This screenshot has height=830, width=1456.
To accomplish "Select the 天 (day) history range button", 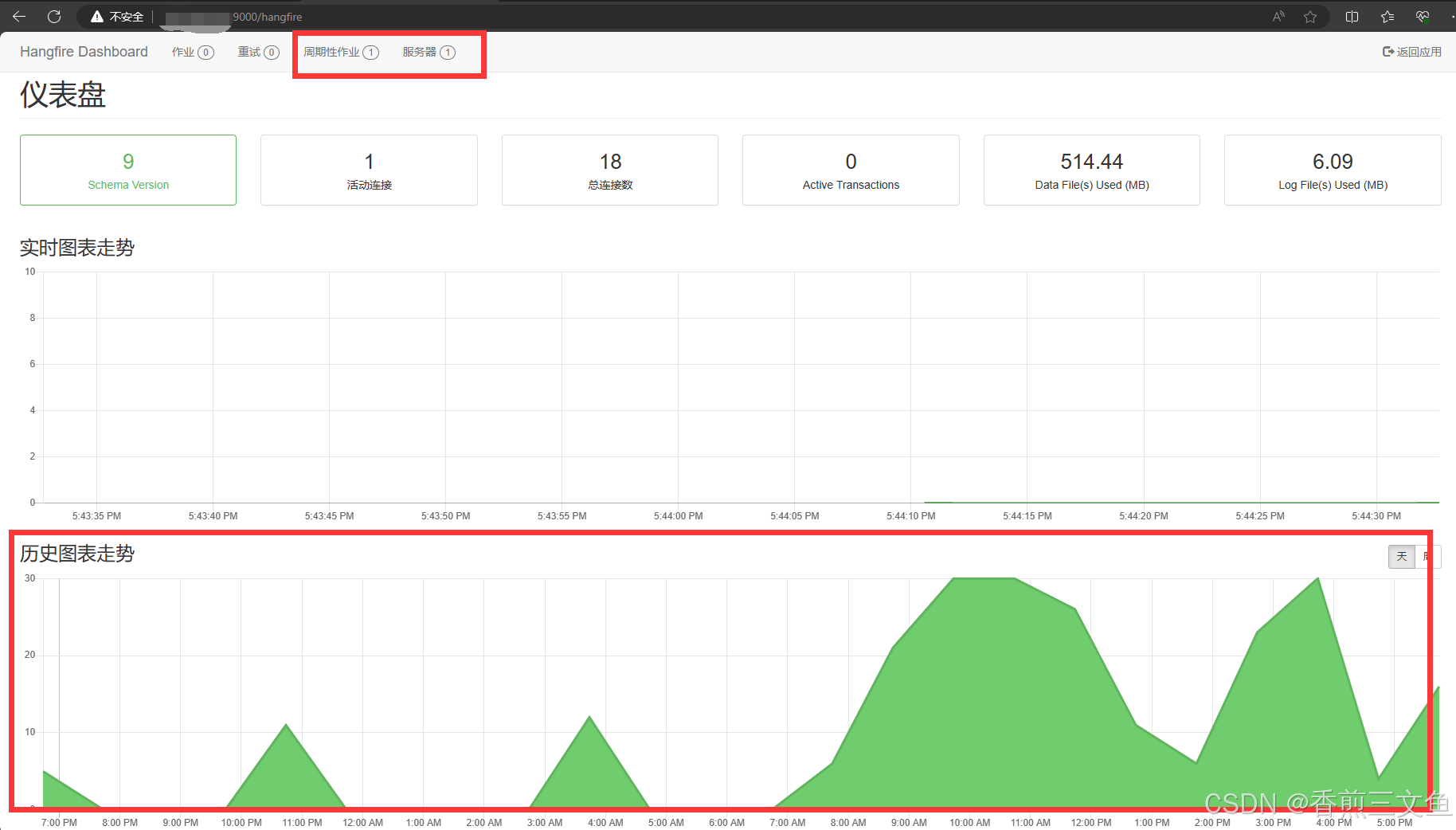I will coord(1402,557).
